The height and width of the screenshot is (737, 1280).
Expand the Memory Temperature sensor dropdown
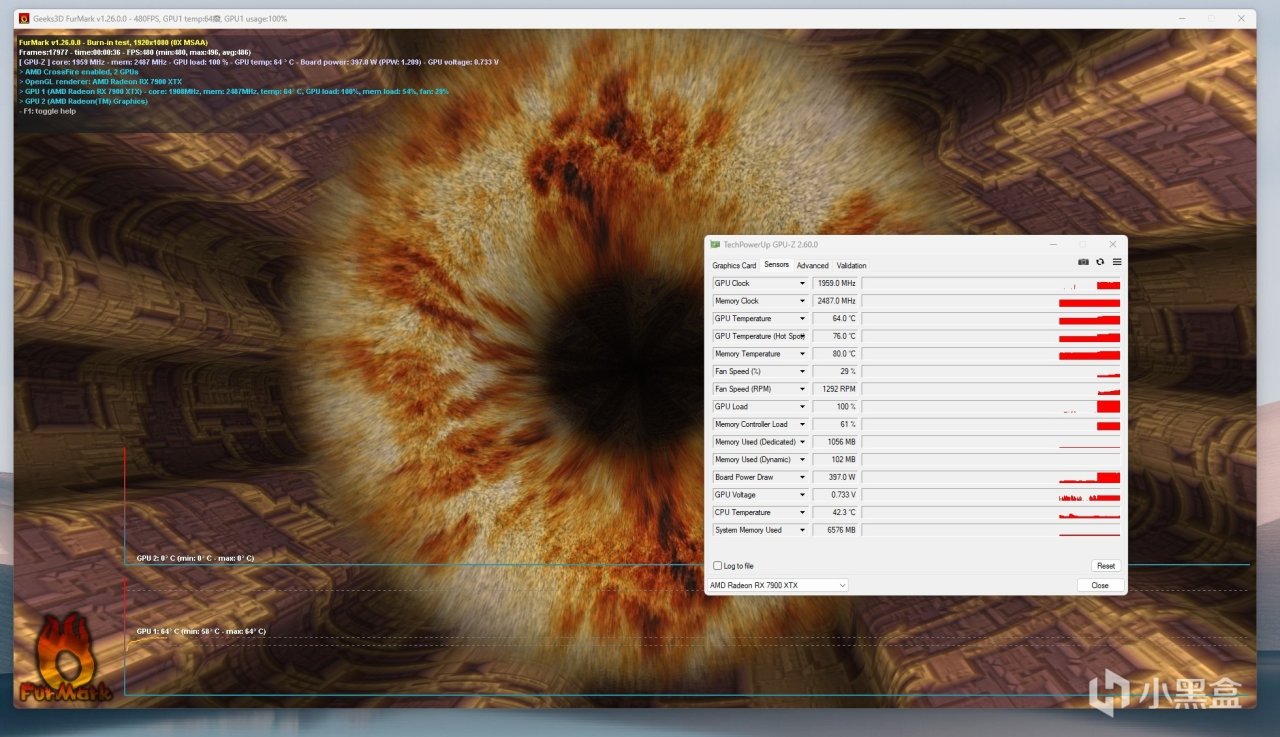[802, 354]
